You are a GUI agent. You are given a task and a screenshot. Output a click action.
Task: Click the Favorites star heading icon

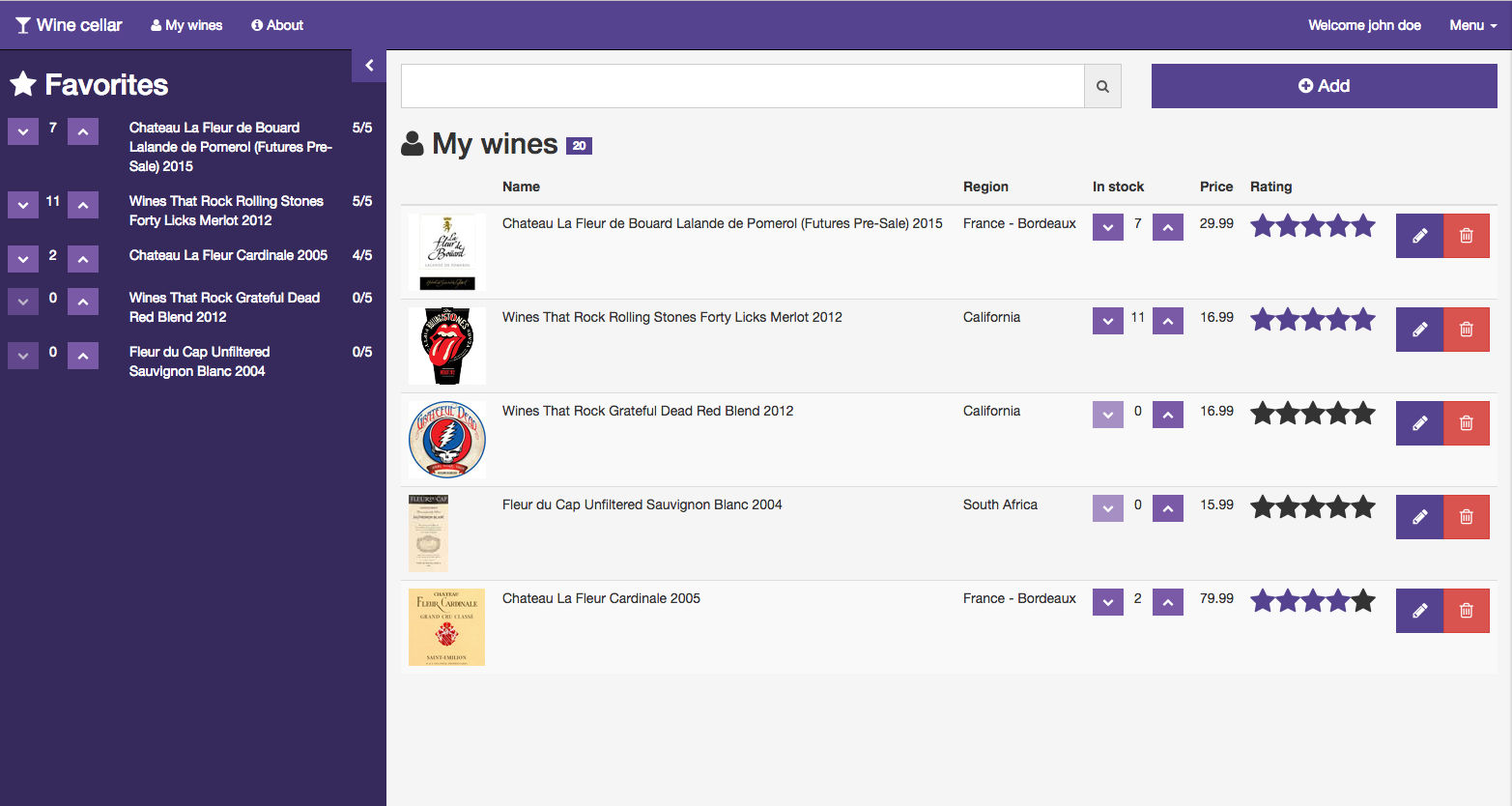click(x=23, y=84)
